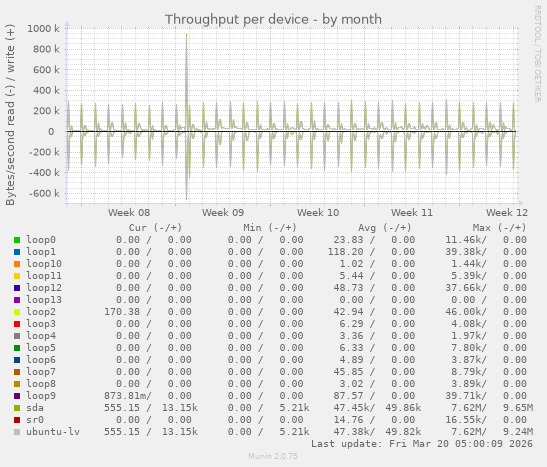Viewport: 547px width, 467px height.
Task: Click the 'Week 12' axis label
Action: [507, 213]
